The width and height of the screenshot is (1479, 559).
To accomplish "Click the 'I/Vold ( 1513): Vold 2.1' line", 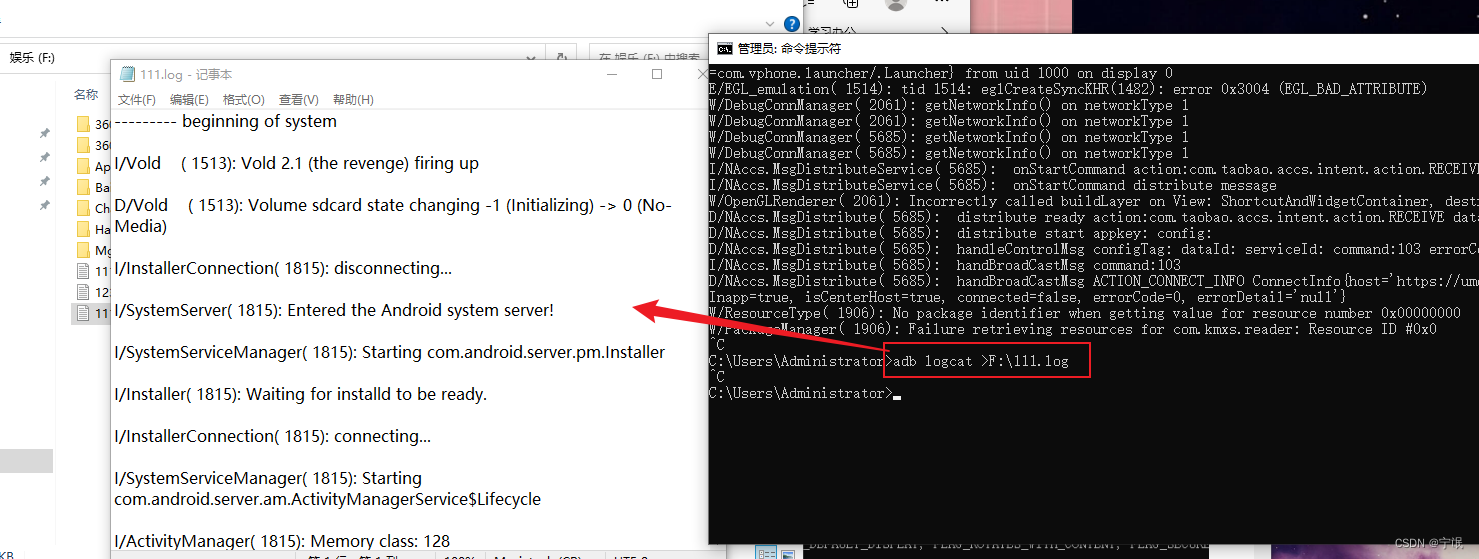I will [297, 163].
